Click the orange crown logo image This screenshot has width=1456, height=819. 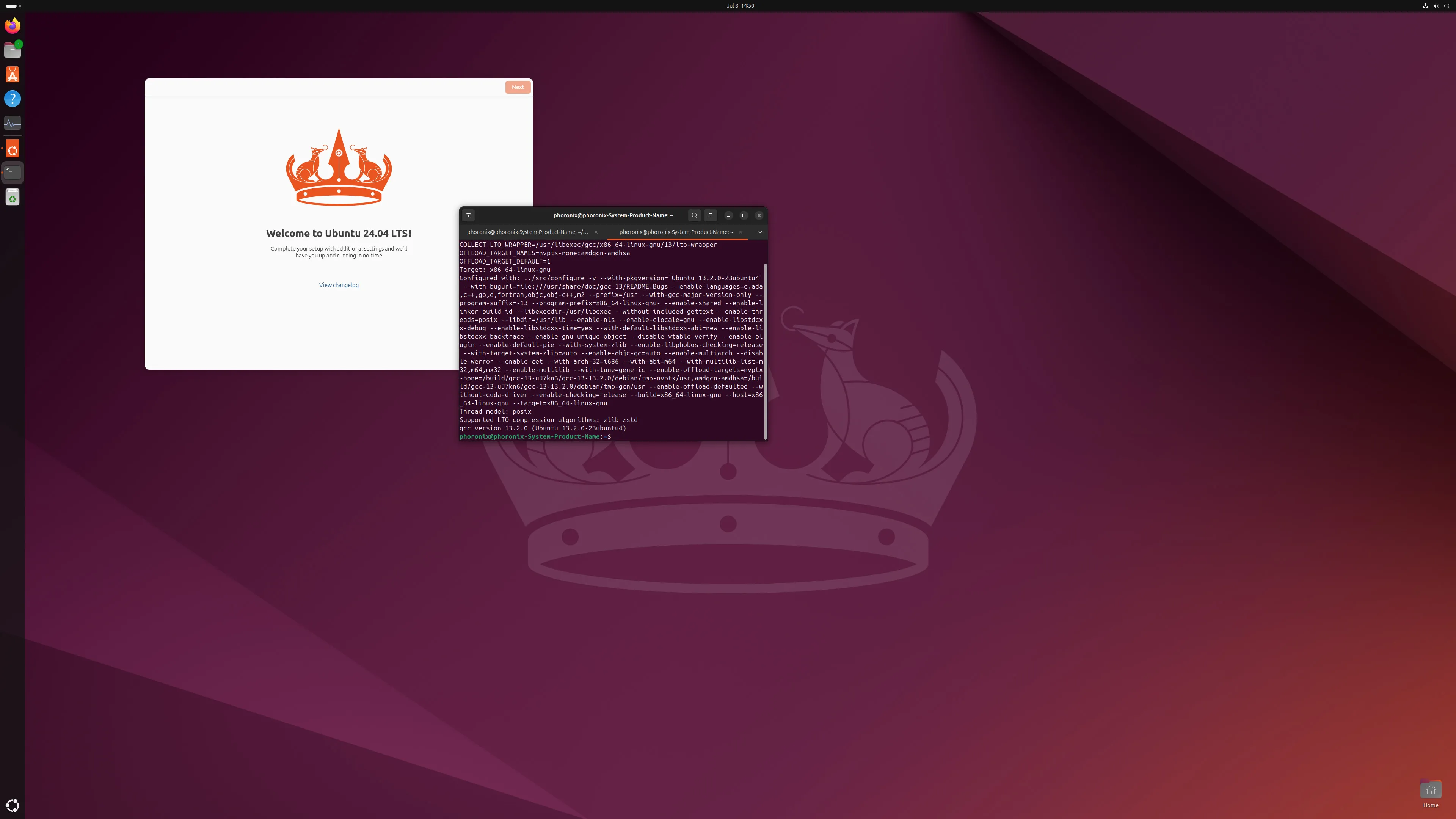coord(339,167)
